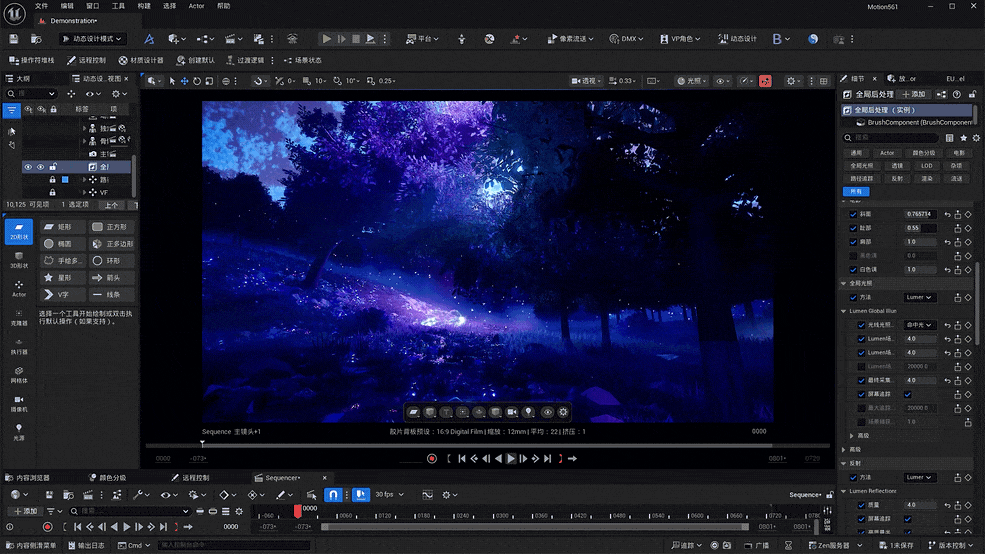
Task: Select the light tool category in sidebar
Action: [19, 432]
